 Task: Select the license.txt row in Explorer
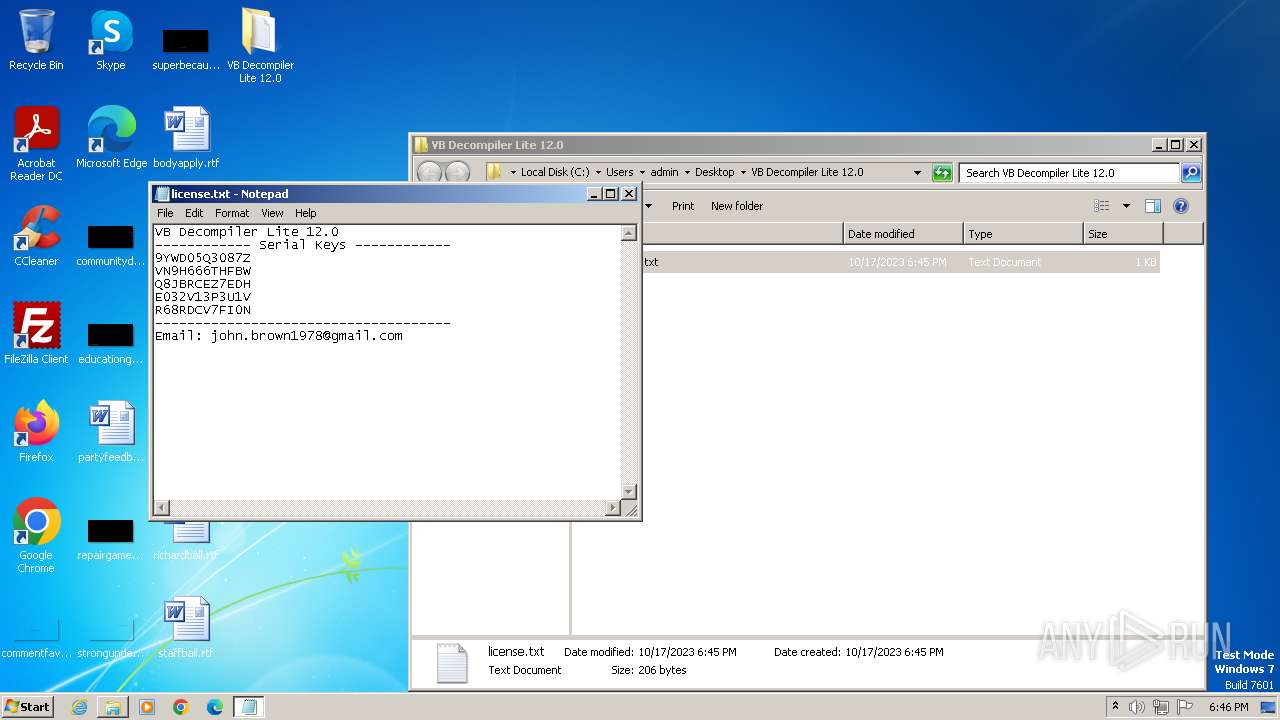(x=867, y=262)
